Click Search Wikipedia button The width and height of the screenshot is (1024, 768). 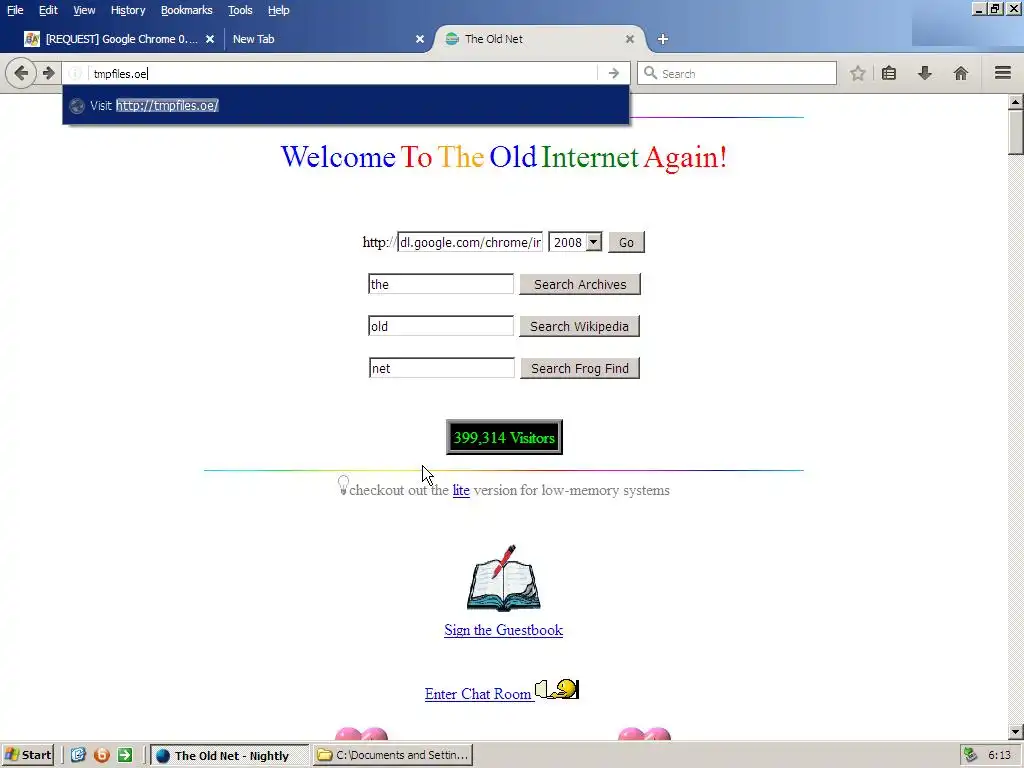(579, 326)
